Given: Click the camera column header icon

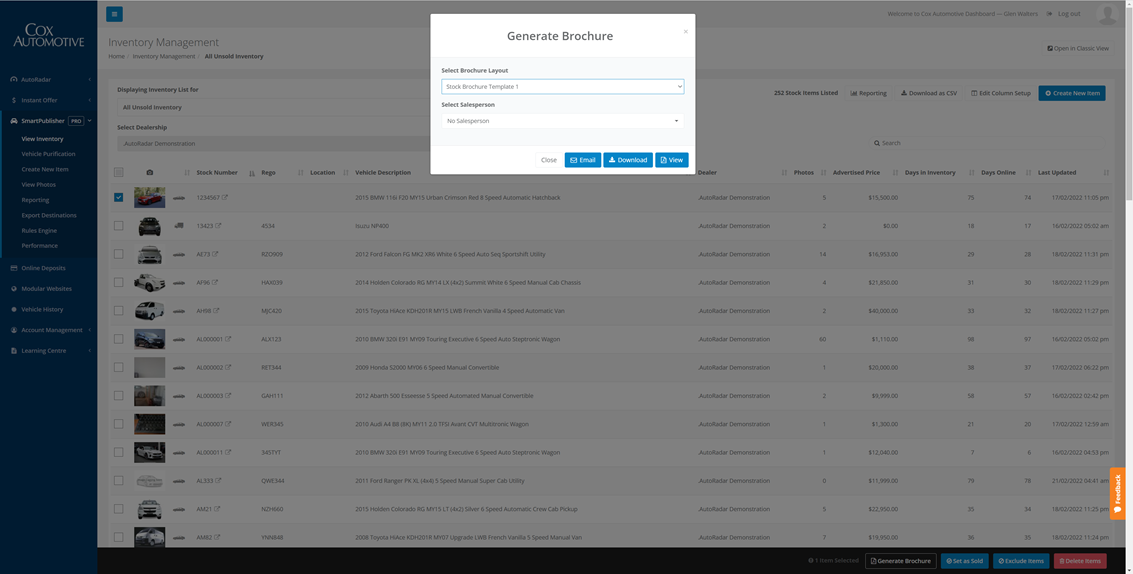Looking at the screenshot, I should coord(150,173).
